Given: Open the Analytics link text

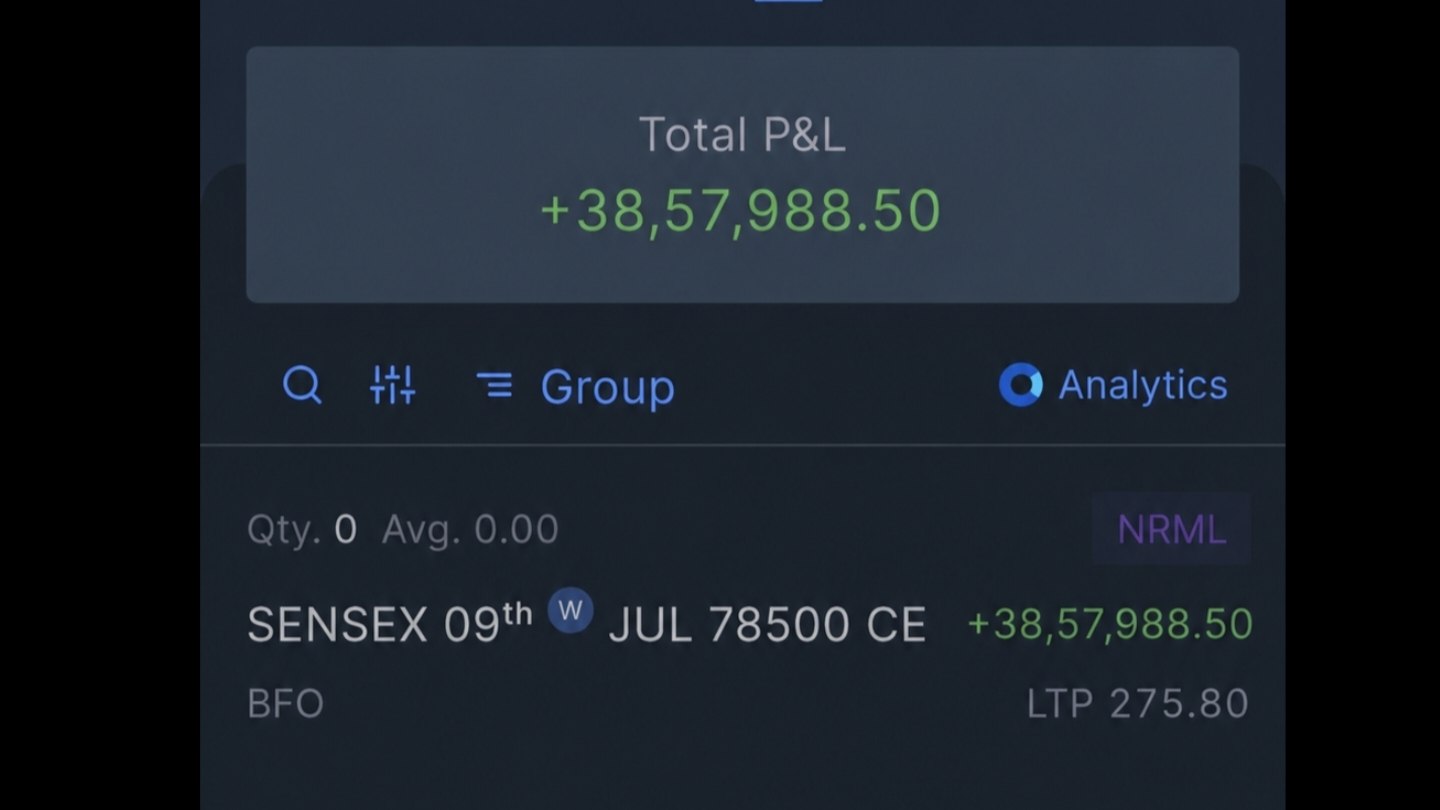Looking at the screenshot, I should tap(1143, 385).
